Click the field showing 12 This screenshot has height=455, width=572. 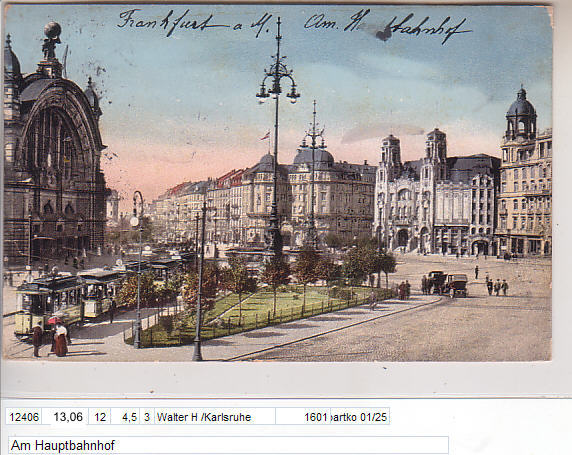(100, 416)
